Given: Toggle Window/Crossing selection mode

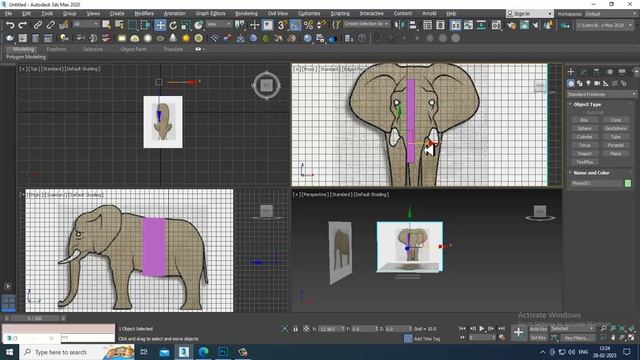Looking at the screenshot, I should [x=145, y=25].
